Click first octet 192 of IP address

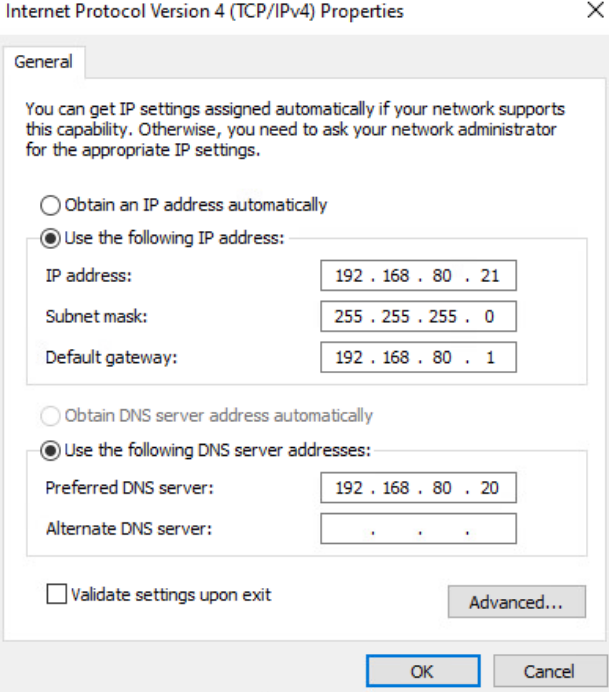[x=349, y=277]
